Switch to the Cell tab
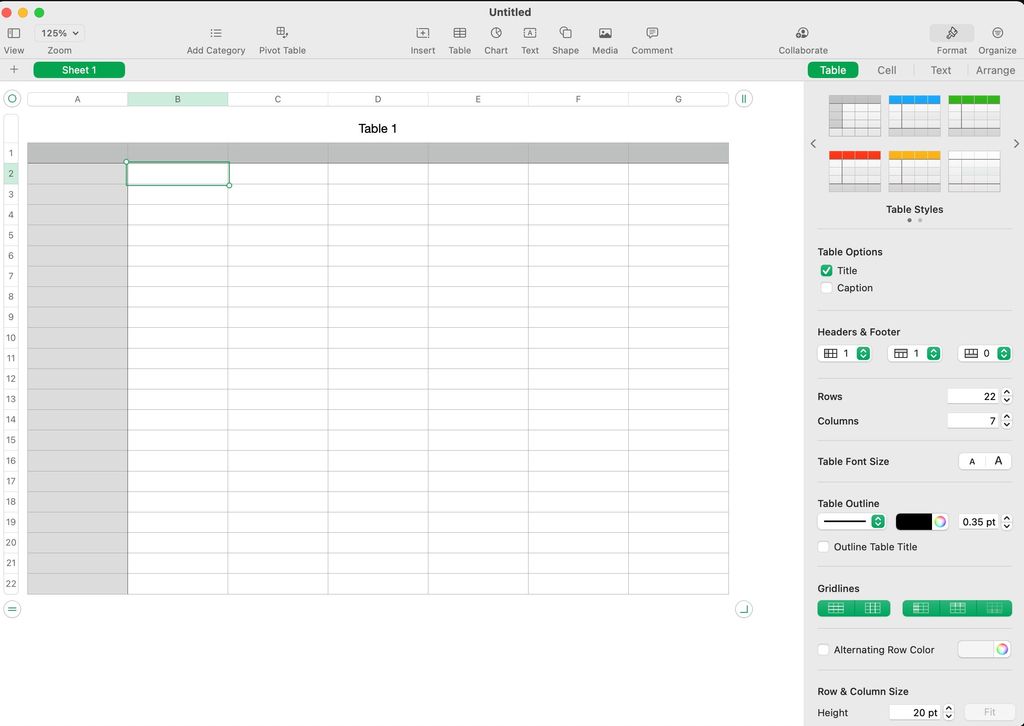The width and height of the screenshot is (1024, 726). (x=886, y=70)
